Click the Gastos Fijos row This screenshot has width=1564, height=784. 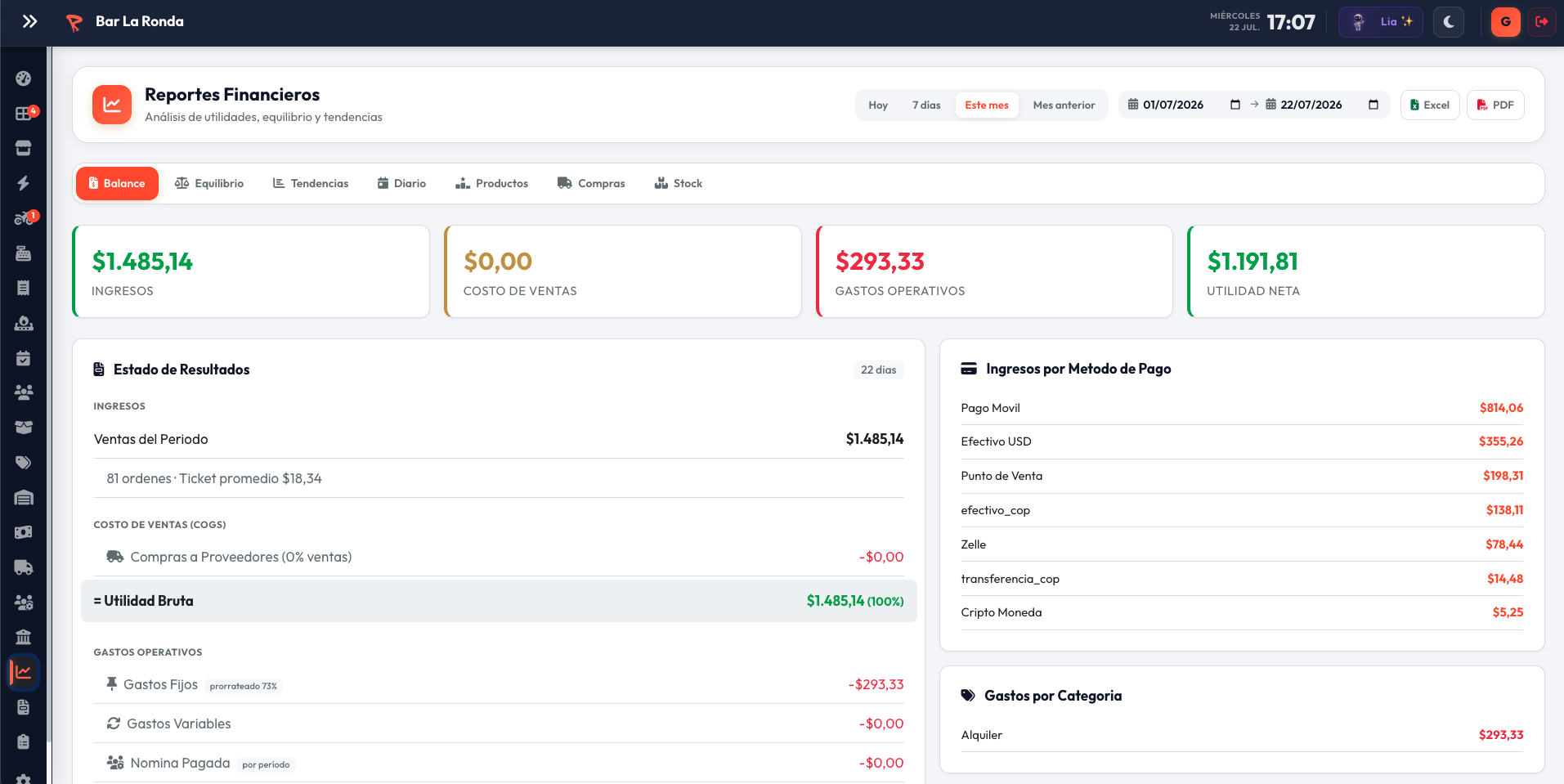(x=499, y=684)
